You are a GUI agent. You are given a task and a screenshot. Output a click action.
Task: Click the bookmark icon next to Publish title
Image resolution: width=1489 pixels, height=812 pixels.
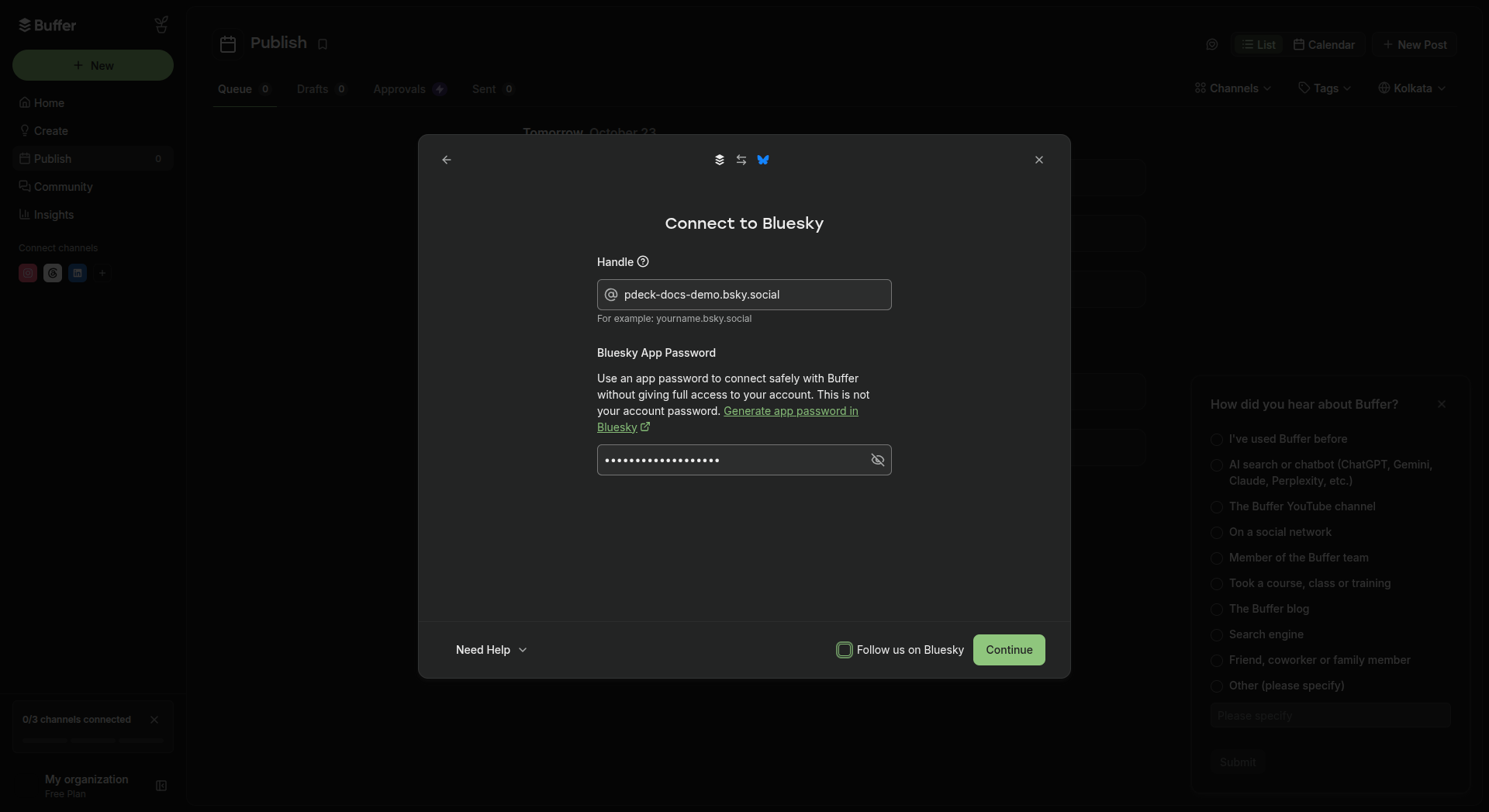pyautogui.click(x=323, y=44)
